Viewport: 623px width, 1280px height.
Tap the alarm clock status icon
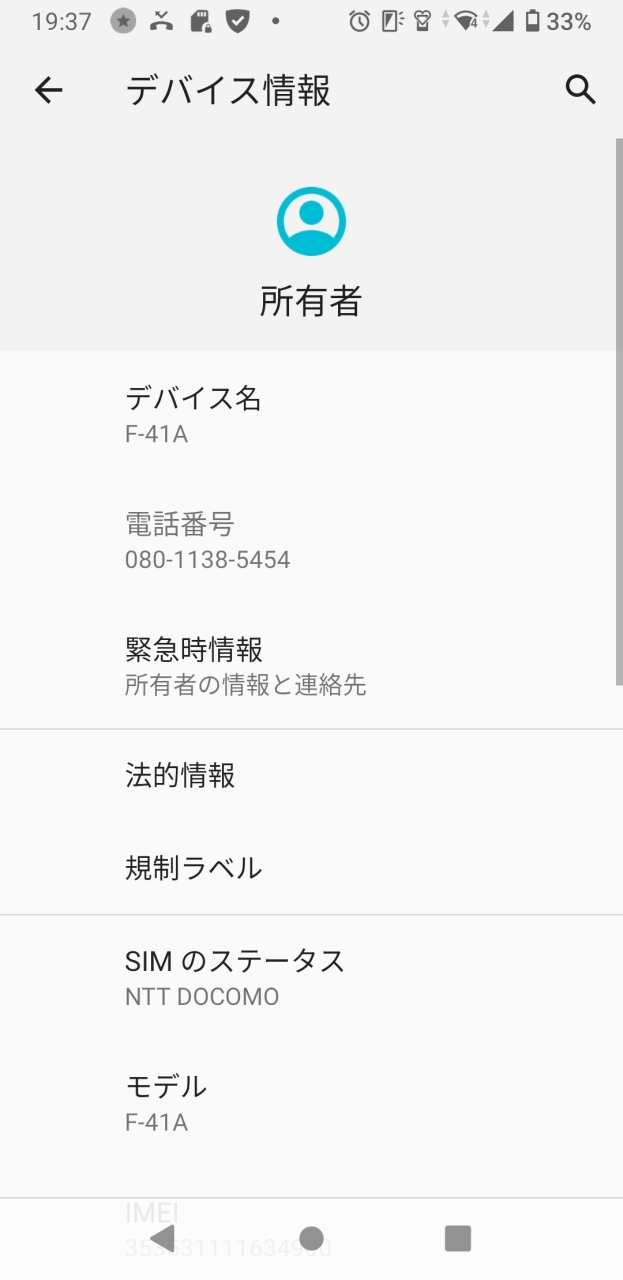359,21
